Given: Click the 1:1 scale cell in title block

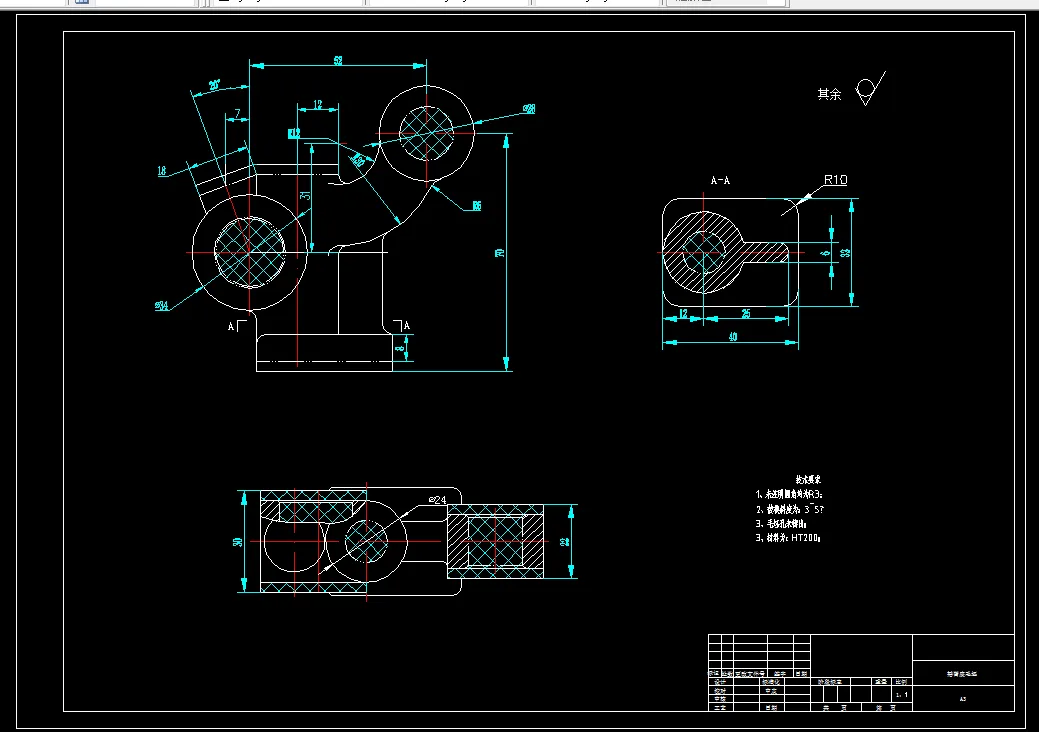Looking at the screenshot, I should 902,695.
